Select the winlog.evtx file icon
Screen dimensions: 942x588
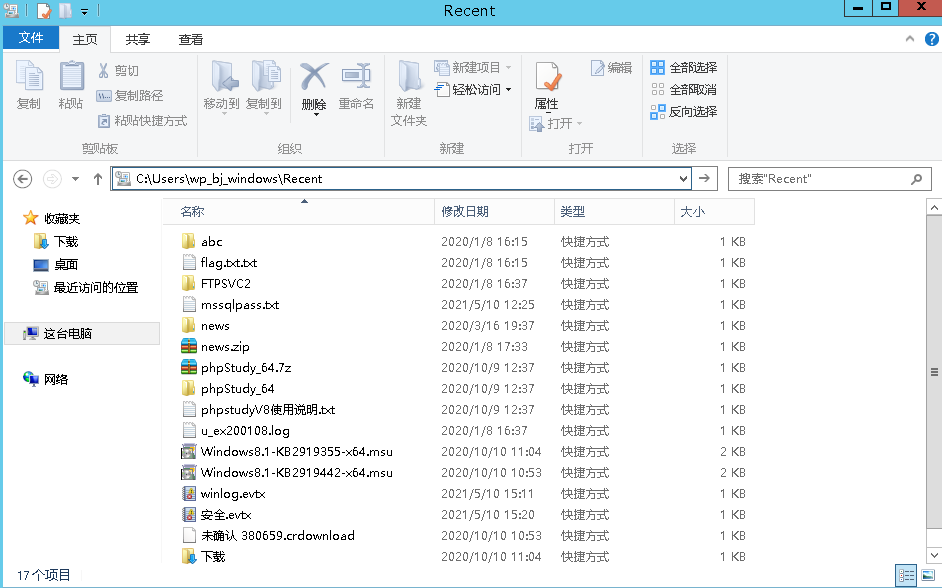(189, 494)
